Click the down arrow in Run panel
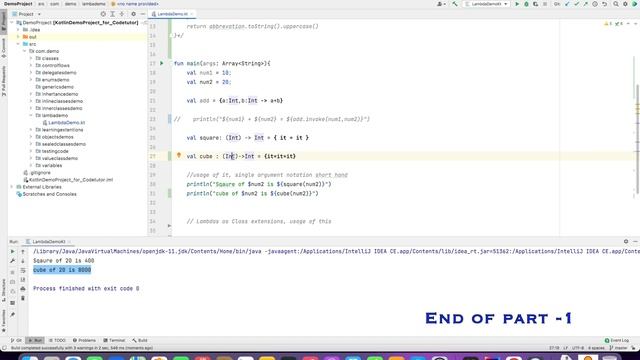This screenshot has width=640, height=360. 23,260
